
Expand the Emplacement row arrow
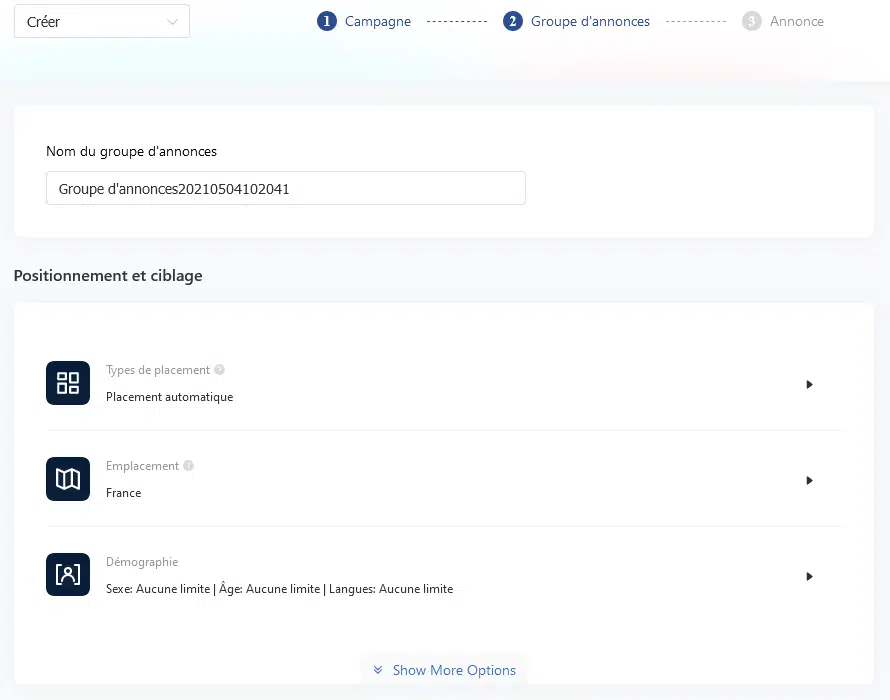tap(809, 480)
